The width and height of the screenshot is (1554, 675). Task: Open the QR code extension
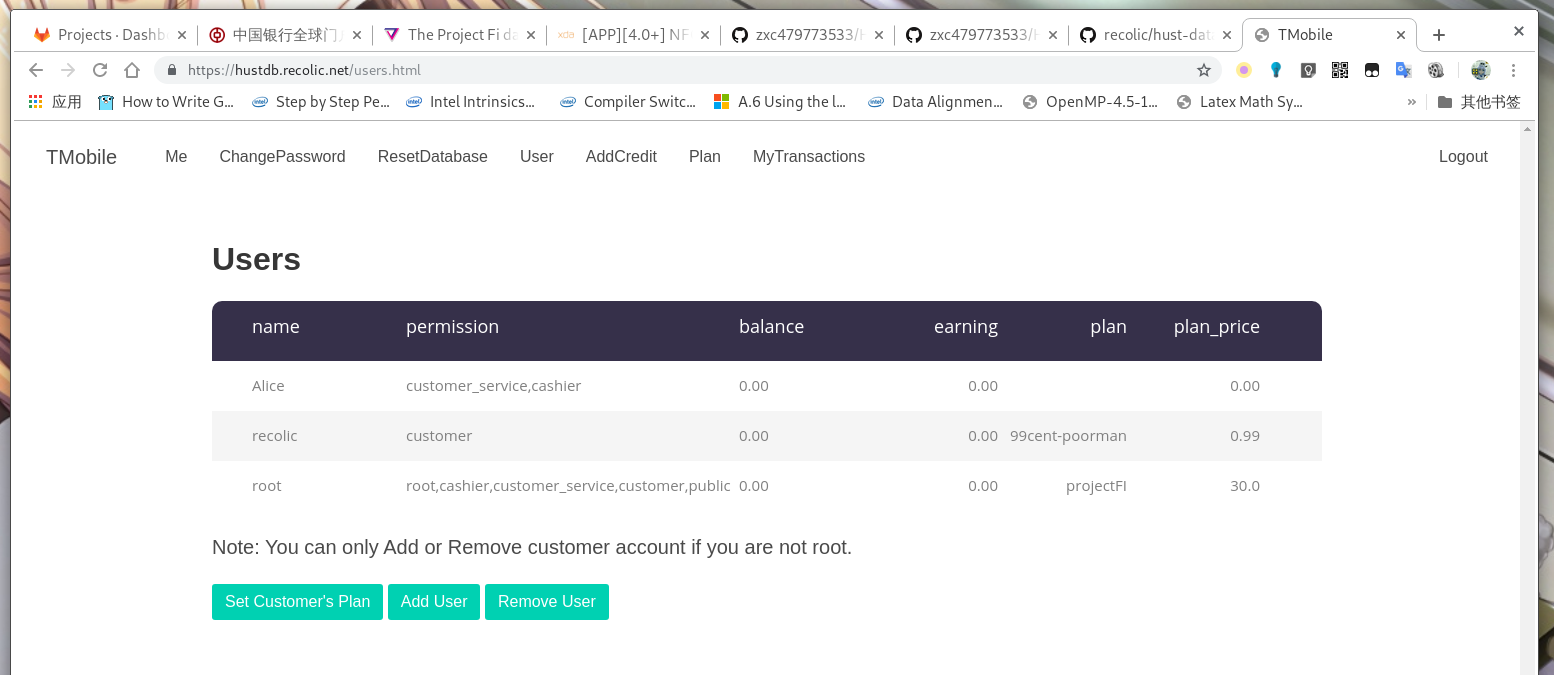click(1340, 70)
